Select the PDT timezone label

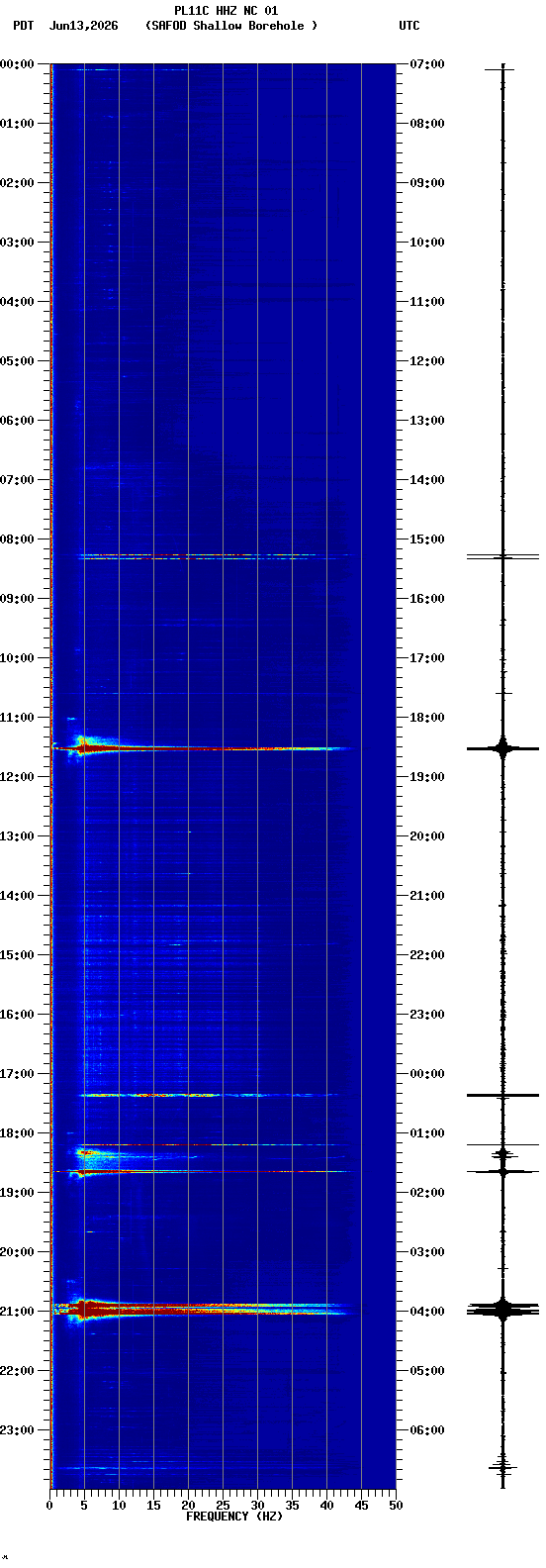pyautogui.click(x=23, y=26)
